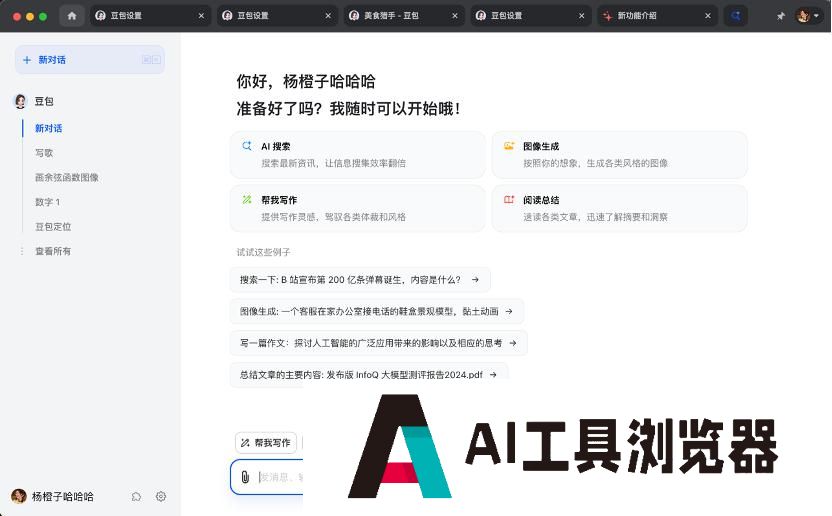Open the feedback chat-bubble icon
The width and height of the screenshot is (832, 516).
click(x=136, y=496)
